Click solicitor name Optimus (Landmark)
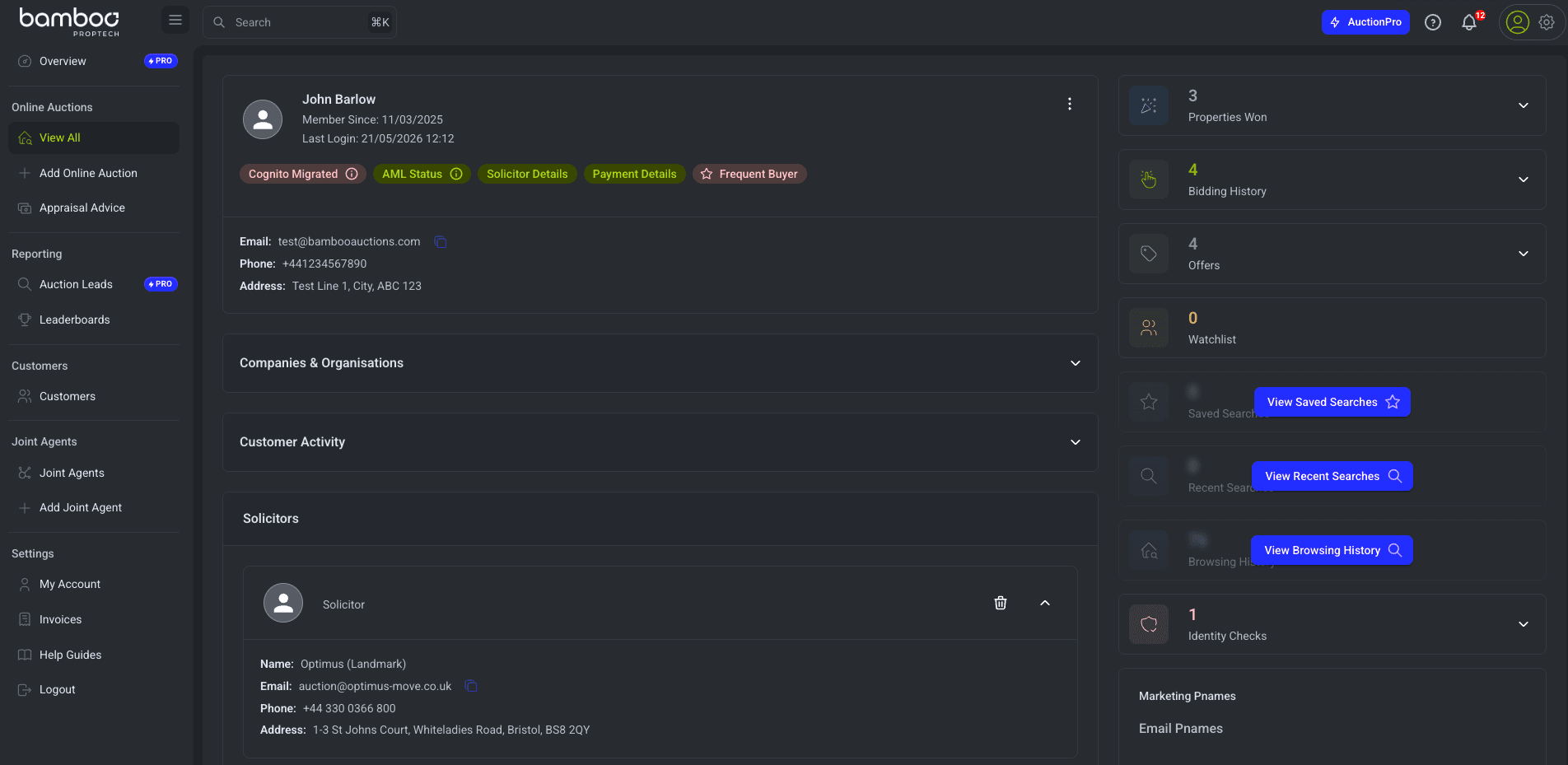 click(x=353, y=664)
